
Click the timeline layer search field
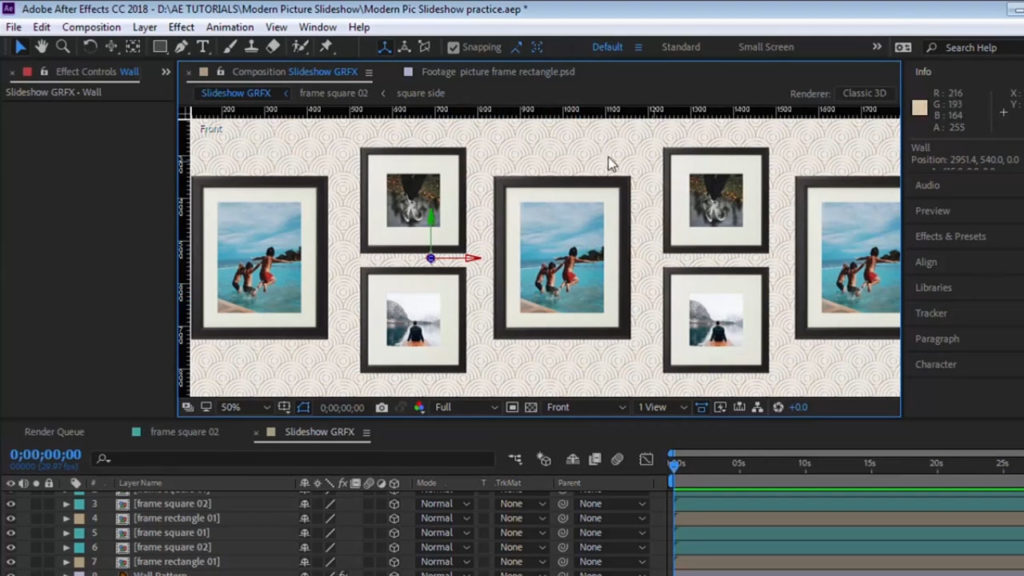(x=294, y=460)
